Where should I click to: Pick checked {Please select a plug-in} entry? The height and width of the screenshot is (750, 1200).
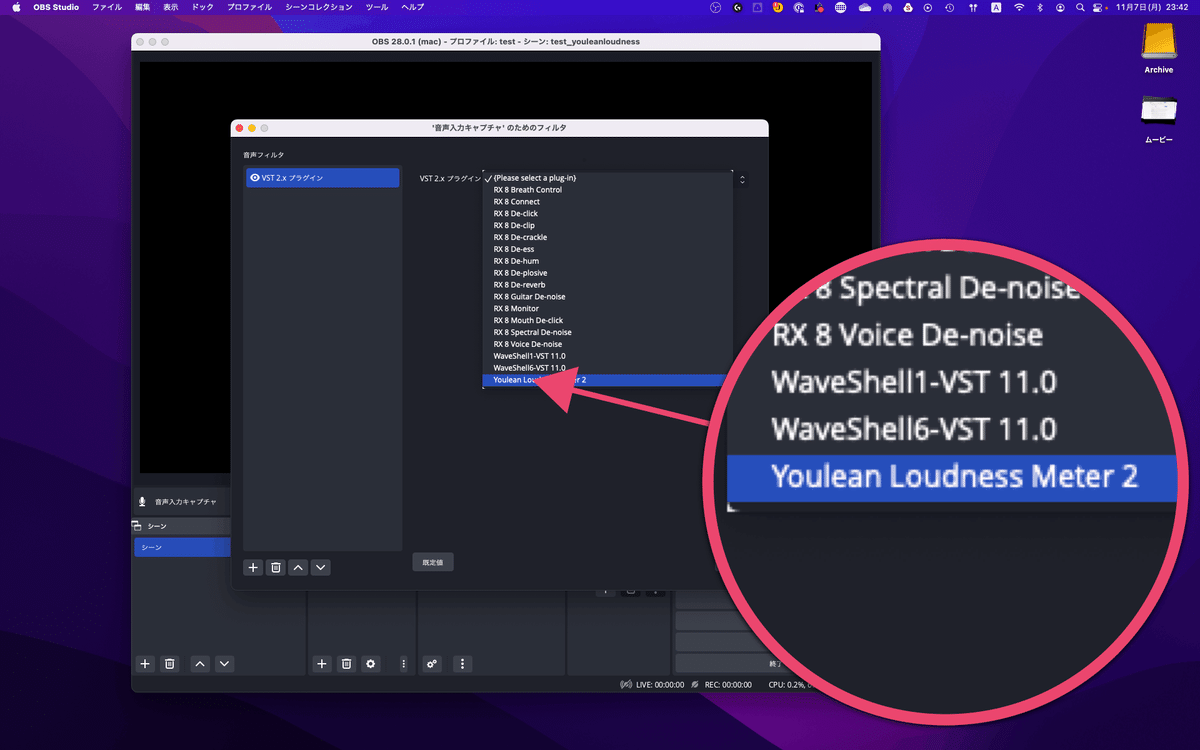click(607, 178)
